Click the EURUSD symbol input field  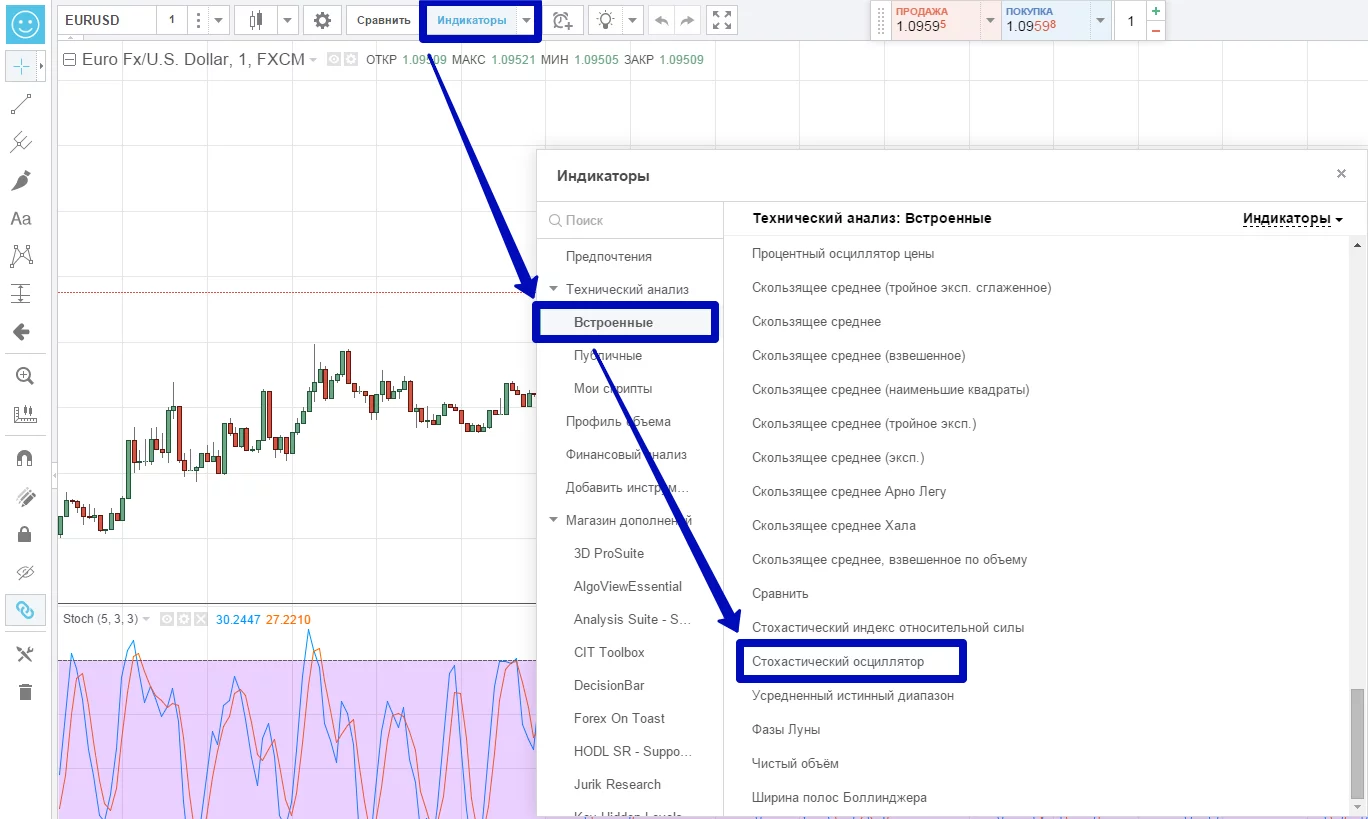coord(107,20)
